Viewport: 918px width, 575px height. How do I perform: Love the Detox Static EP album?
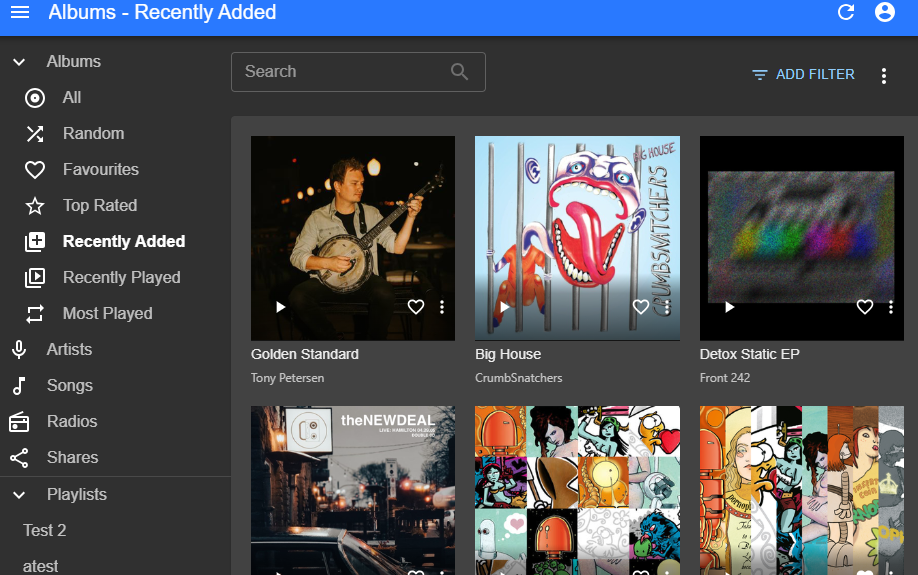(x=865, y=307)
